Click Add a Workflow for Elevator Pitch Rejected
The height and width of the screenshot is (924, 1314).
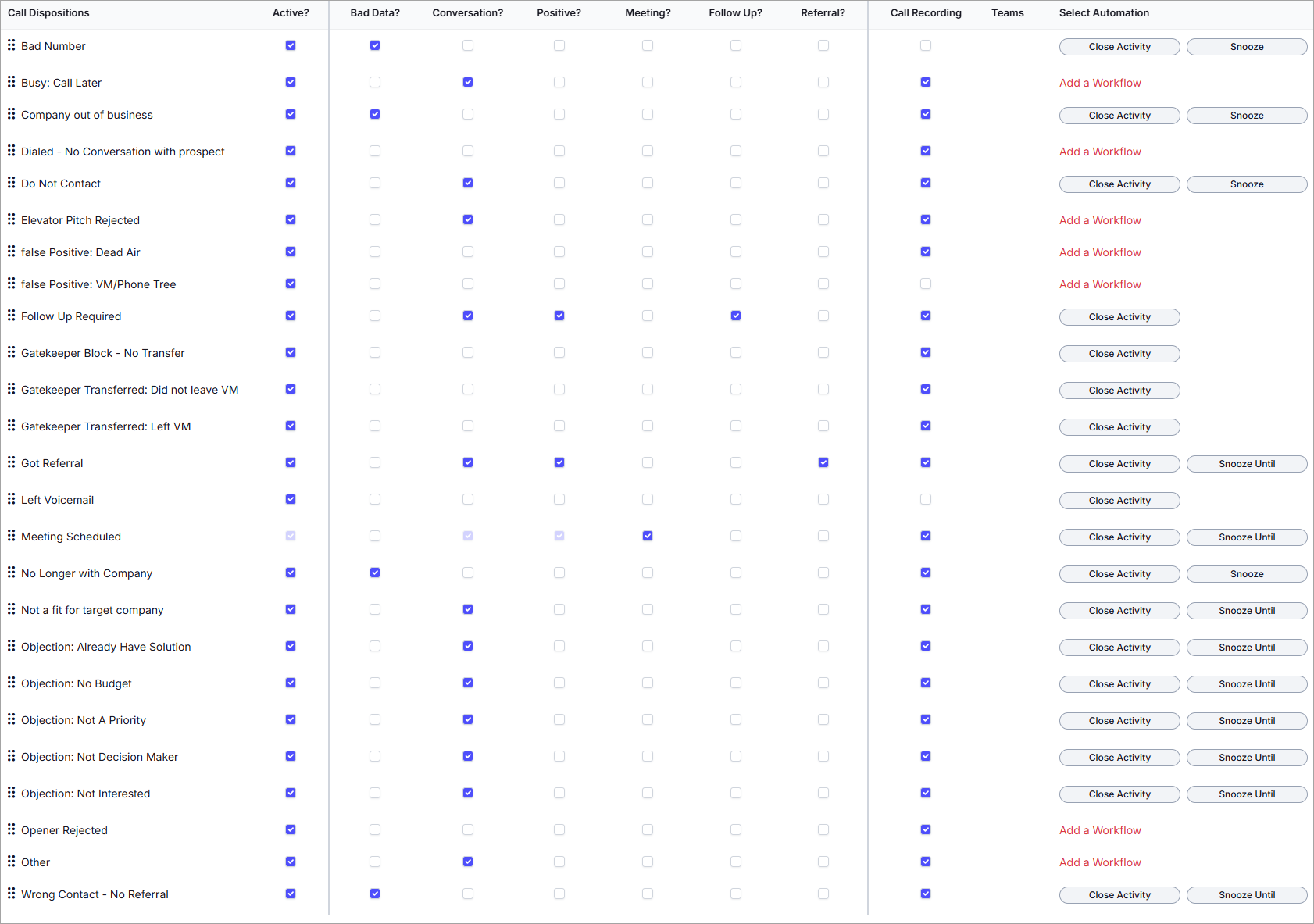point(1100,220)
